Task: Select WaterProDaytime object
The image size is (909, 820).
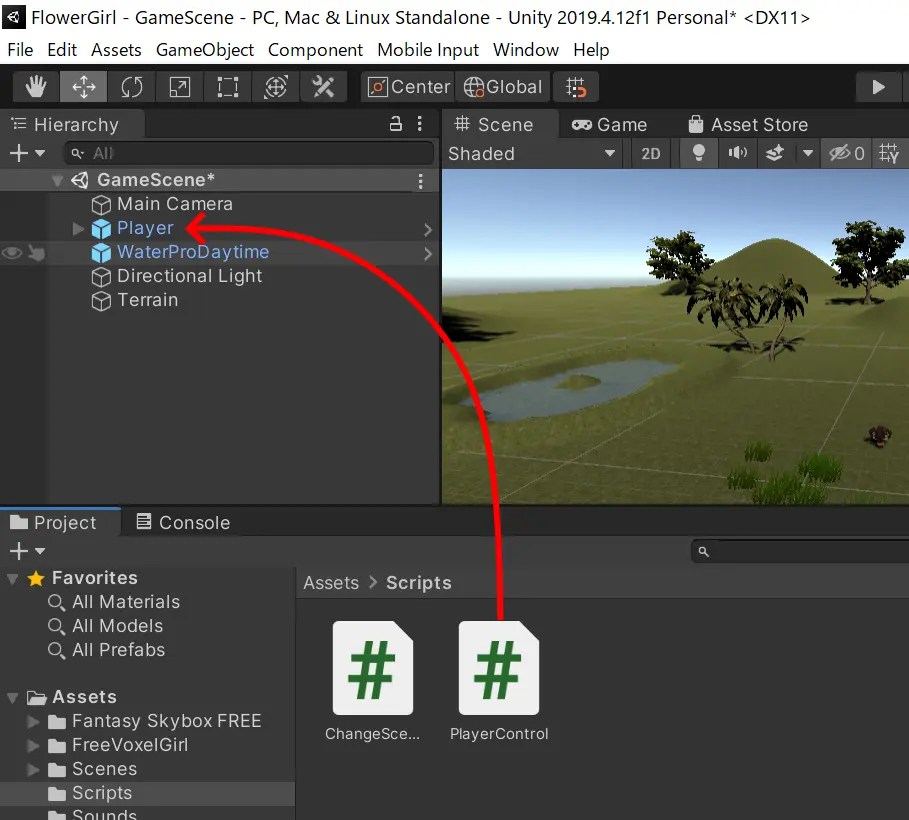Action: coord(180,252)
